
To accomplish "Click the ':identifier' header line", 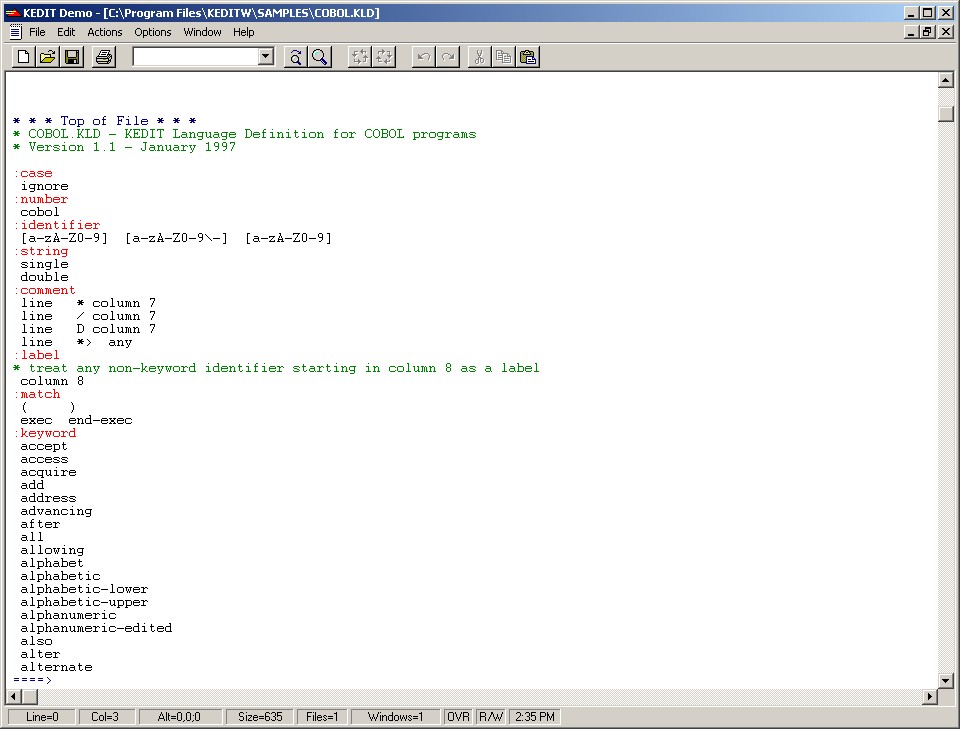I will click(x=57, y=225).
